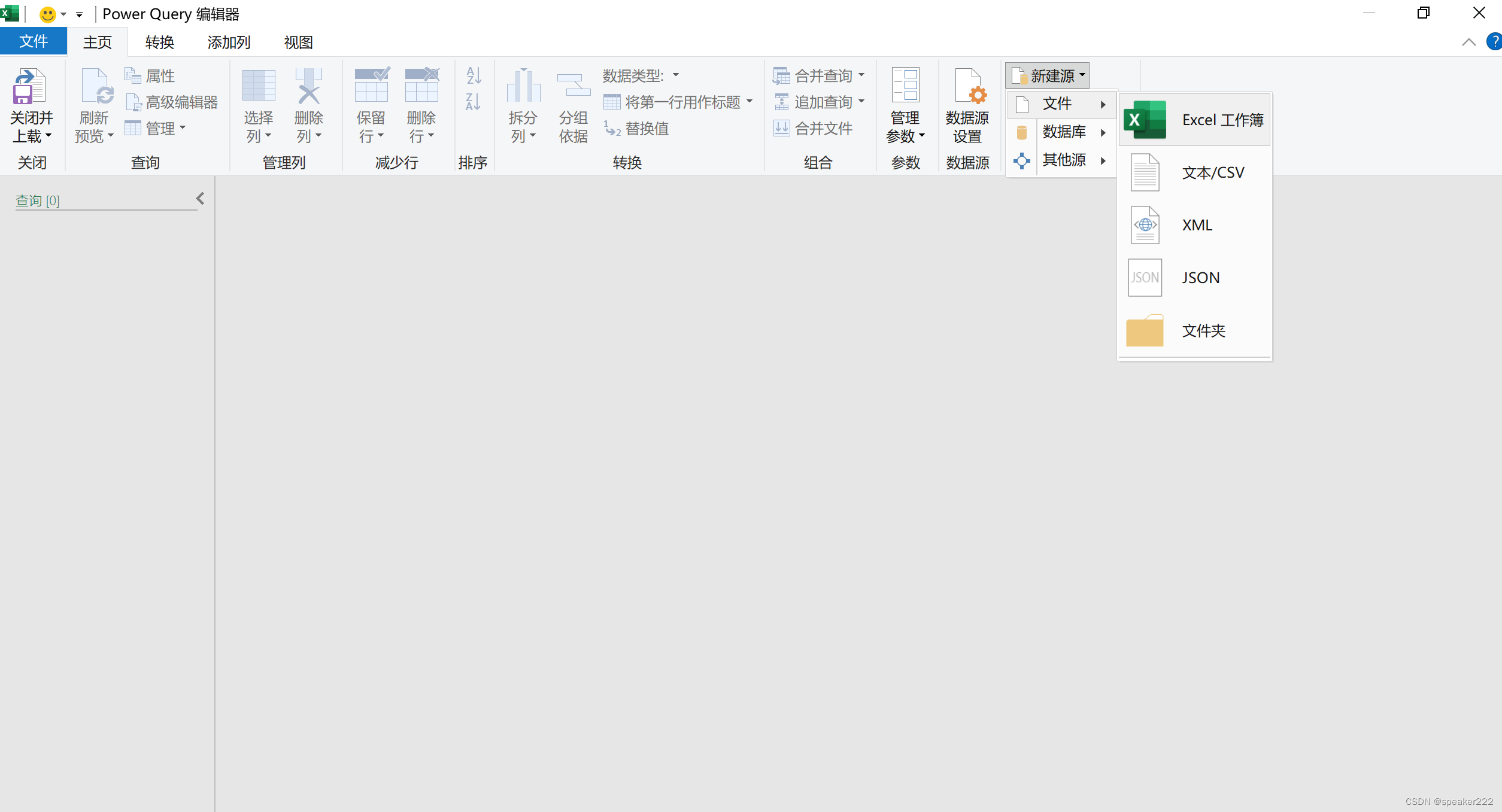Image resolution: width=1502 pixels, height=812 pixels.
Task: Open the Advanced Editor (高级编辑器)
Action: (x=172, y=102)
